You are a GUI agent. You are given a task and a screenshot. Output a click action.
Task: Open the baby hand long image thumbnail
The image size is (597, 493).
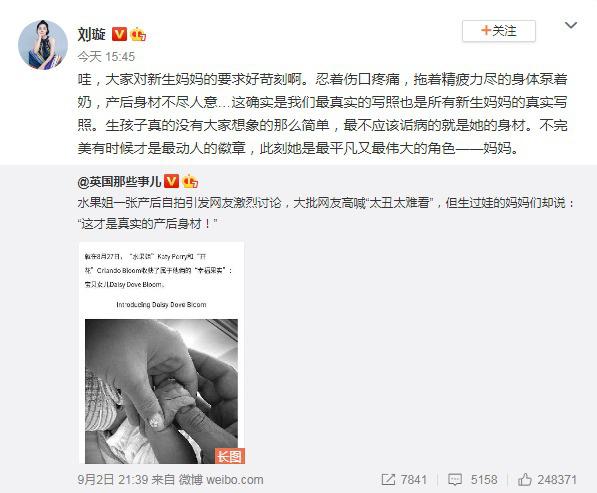click(161, 353)
